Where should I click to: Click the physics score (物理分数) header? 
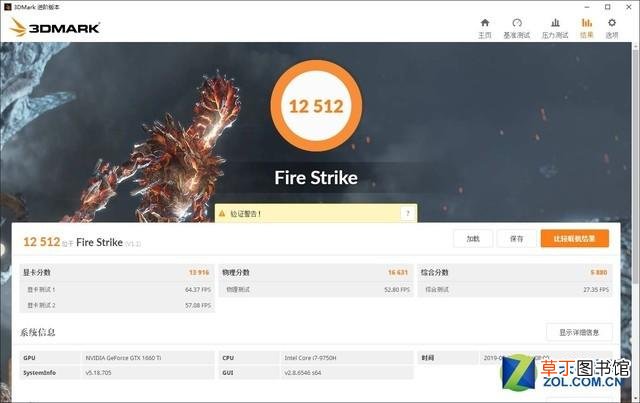236,272
